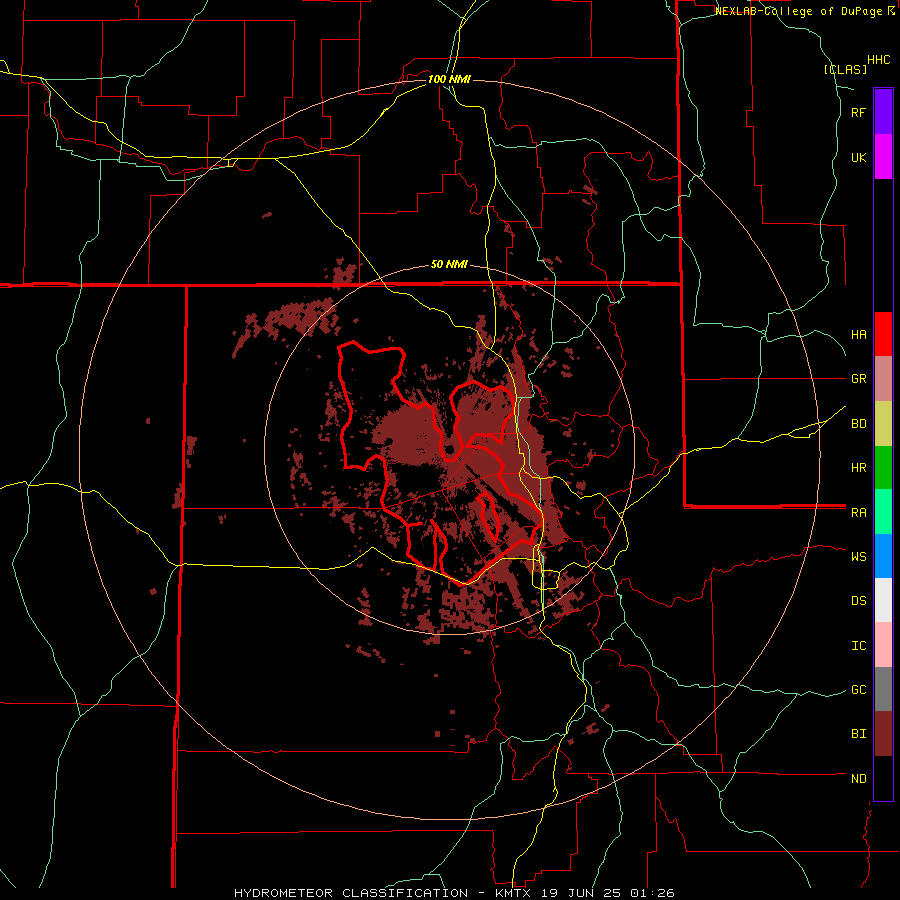The width and height of the screenshot is (900, 900).
Task: Click the BI legend label
Action: pyautogui.click(x=858, y=734)
